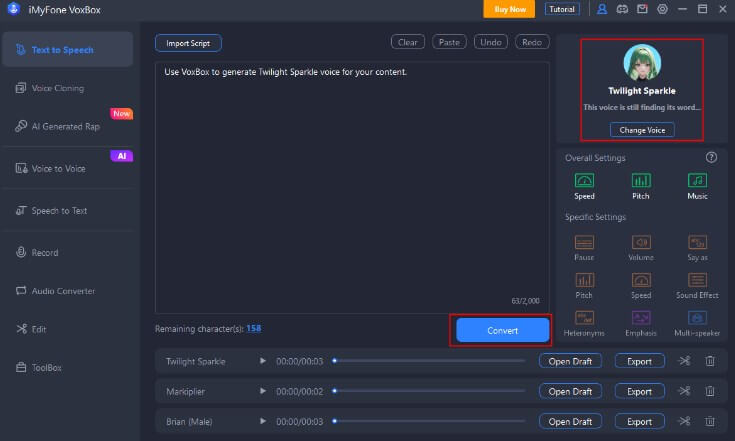Open the Tutorial

[562, 9]
